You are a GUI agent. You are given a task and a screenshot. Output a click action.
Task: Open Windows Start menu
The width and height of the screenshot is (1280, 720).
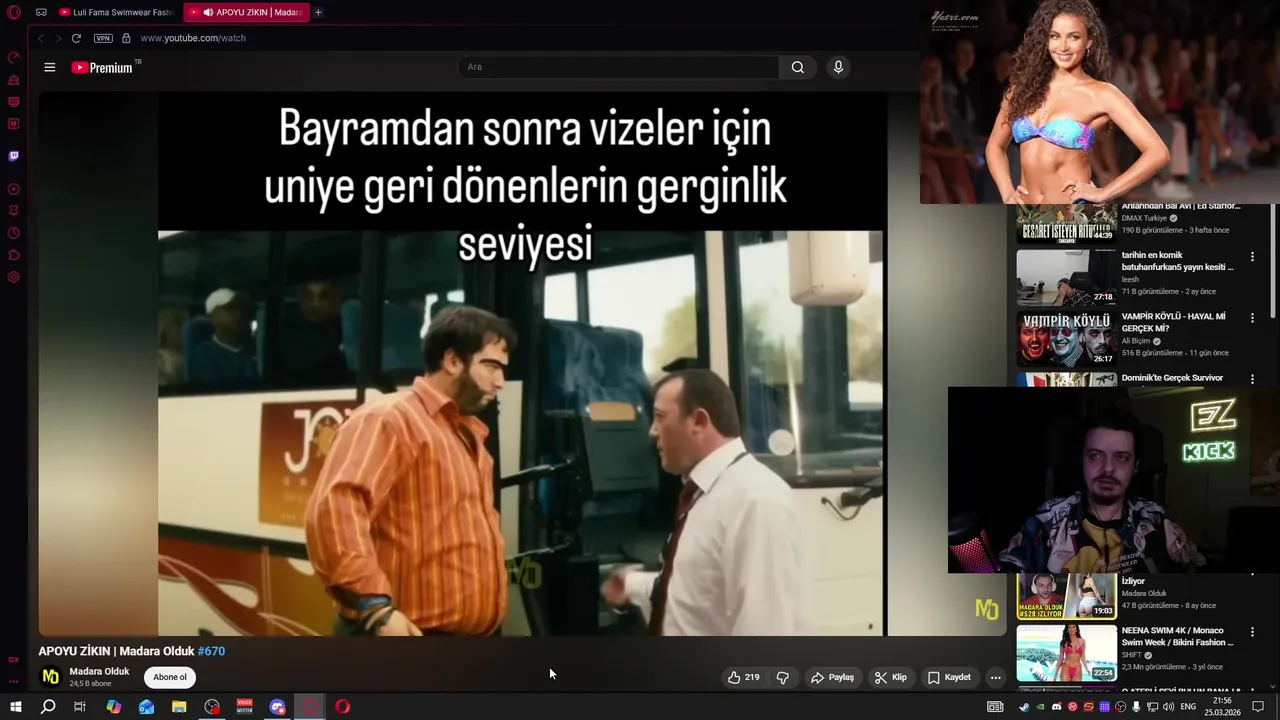[15, 707]
